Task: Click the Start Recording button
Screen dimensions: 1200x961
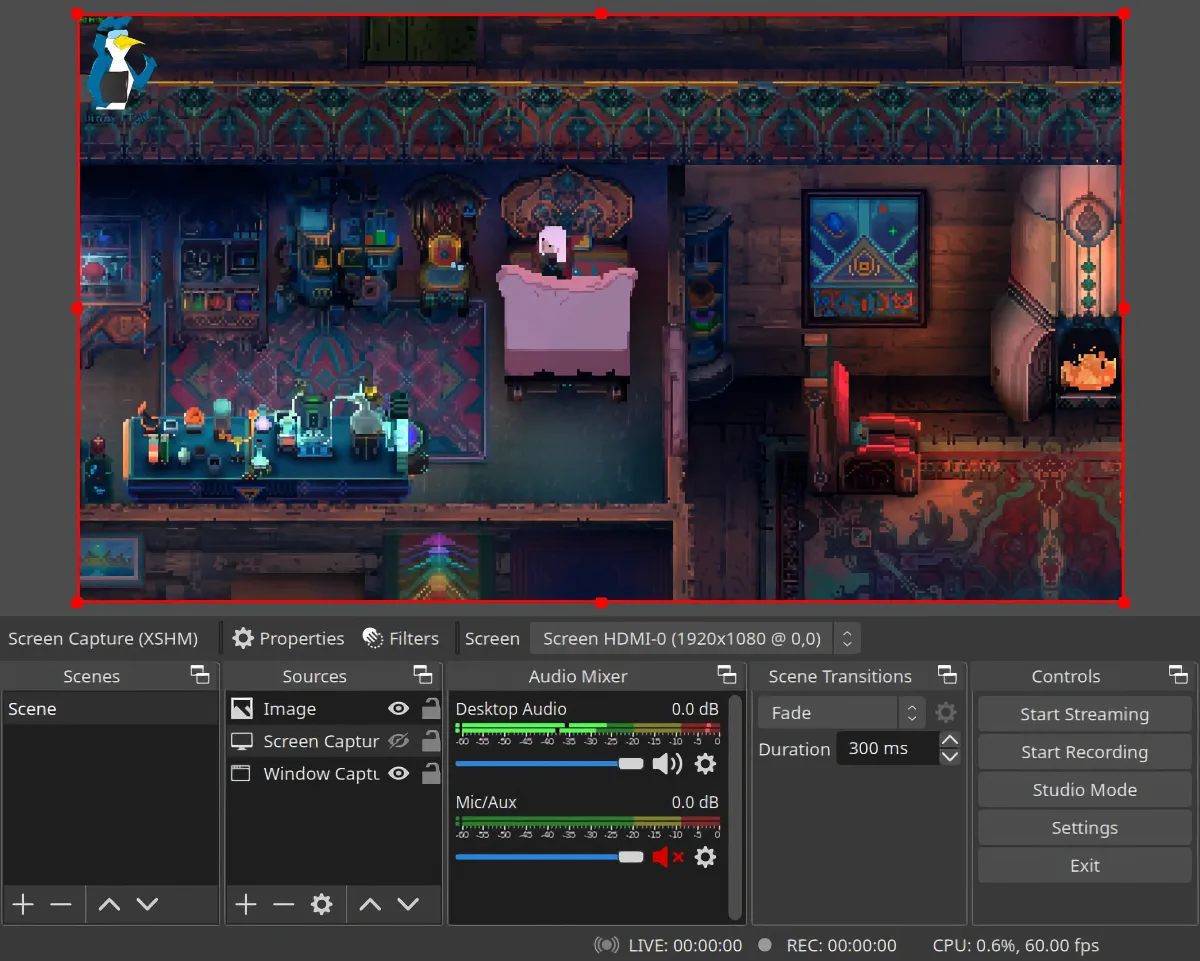Action: coord(1084,752)
